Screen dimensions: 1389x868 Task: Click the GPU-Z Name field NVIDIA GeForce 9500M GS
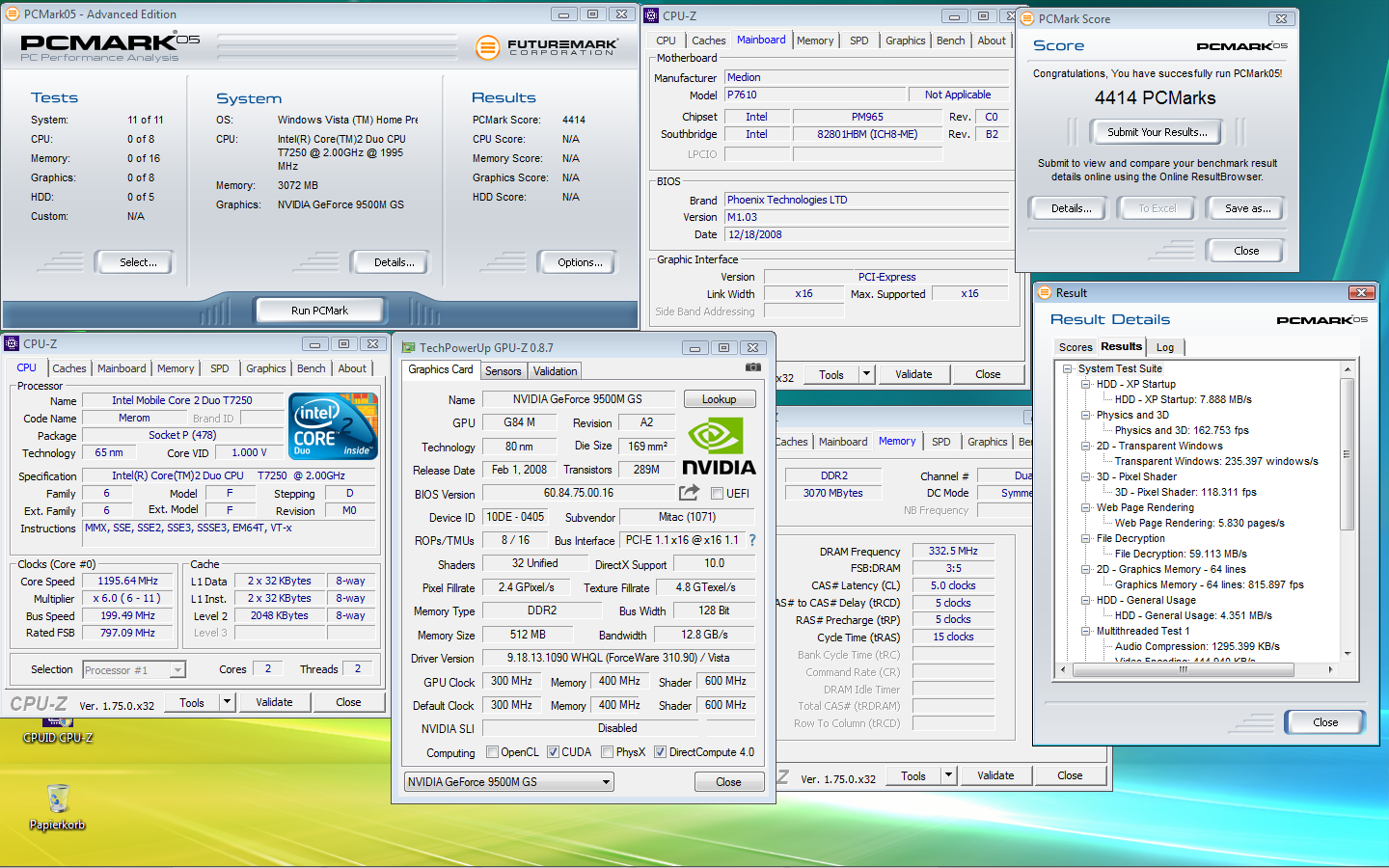577,399
